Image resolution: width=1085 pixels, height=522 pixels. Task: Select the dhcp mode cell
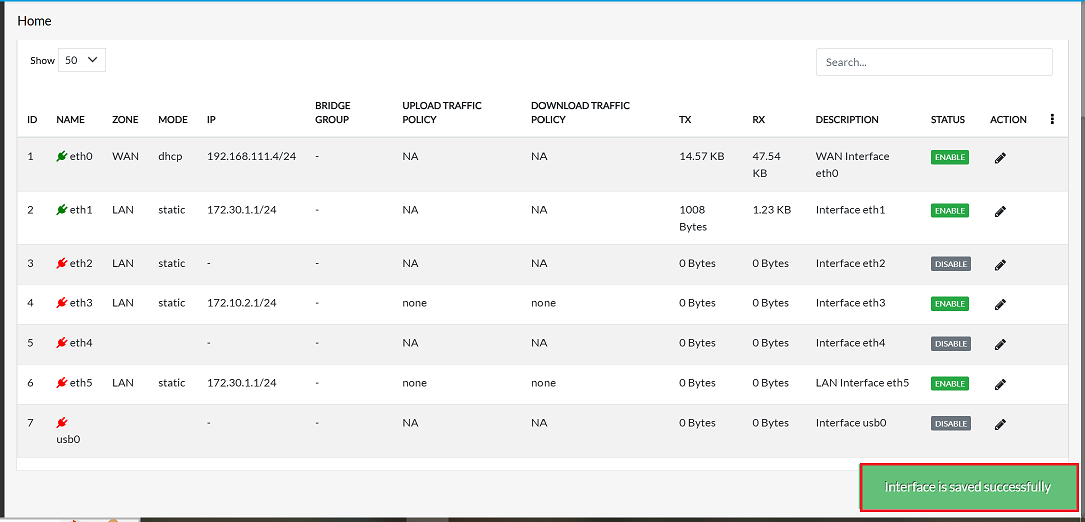click(170, 156)
